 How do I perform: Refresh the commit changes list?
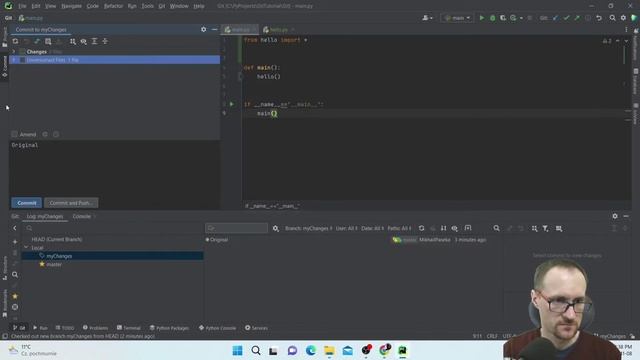tap(15, 41)
